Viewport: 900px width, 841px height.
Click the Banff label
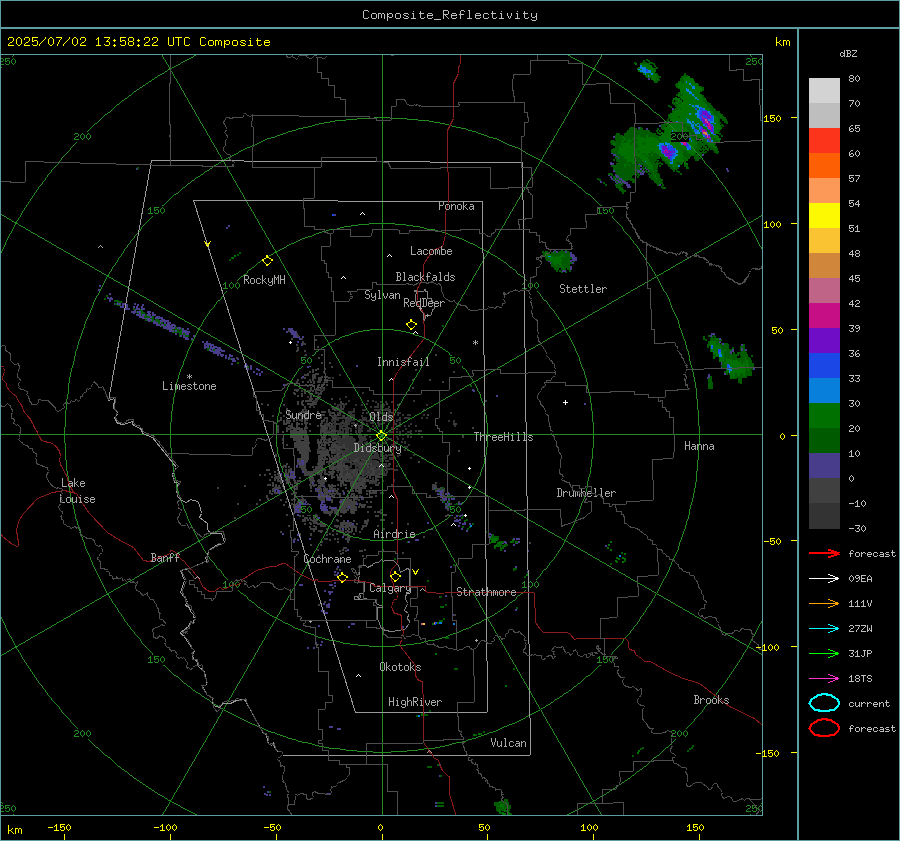165,557
